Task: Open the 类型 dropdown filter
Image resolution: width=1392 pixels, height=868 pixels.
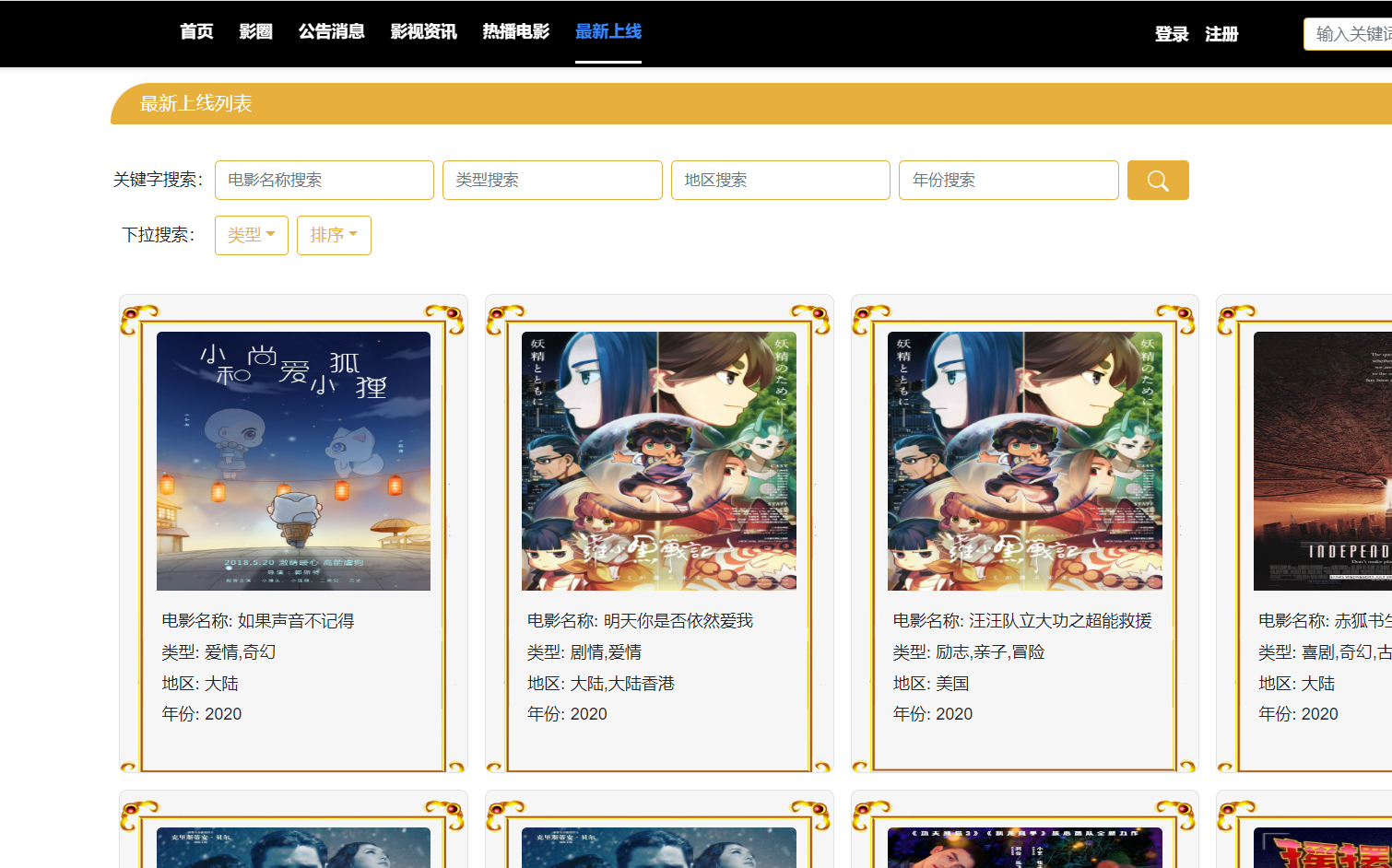Action: click(252, 235)
